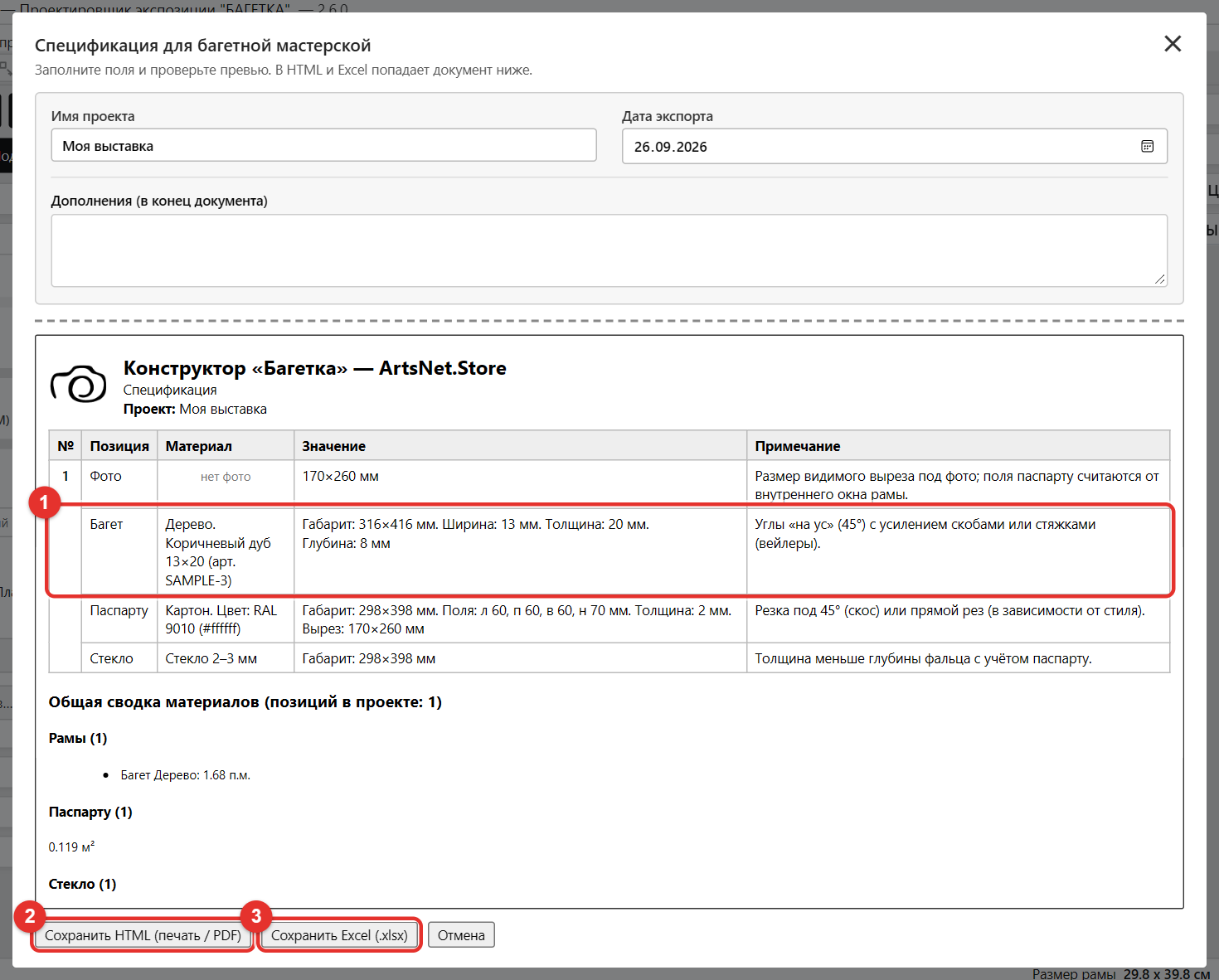Viewport: 1219px width, 980px height.
Task: Click the camera logo in preview header
Action: (x=79, y=384)
